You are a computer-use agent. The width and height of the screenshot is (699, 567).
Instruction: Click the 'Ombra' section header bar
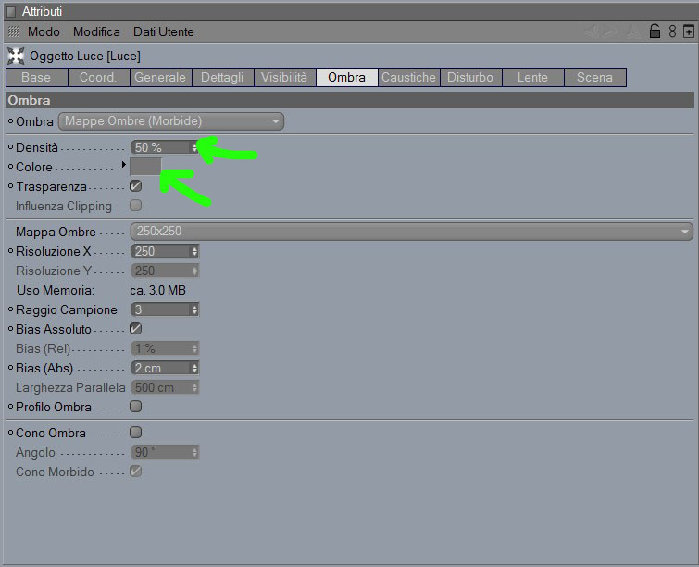point(350,100)
